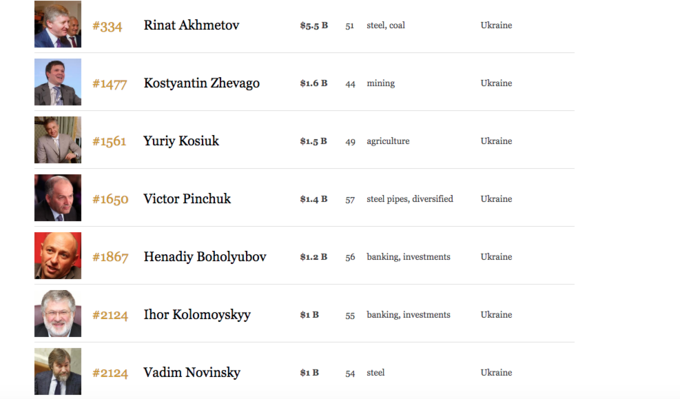The image size is (680, 399).
Task: Click rank number #334
Action: pos(107,26)
